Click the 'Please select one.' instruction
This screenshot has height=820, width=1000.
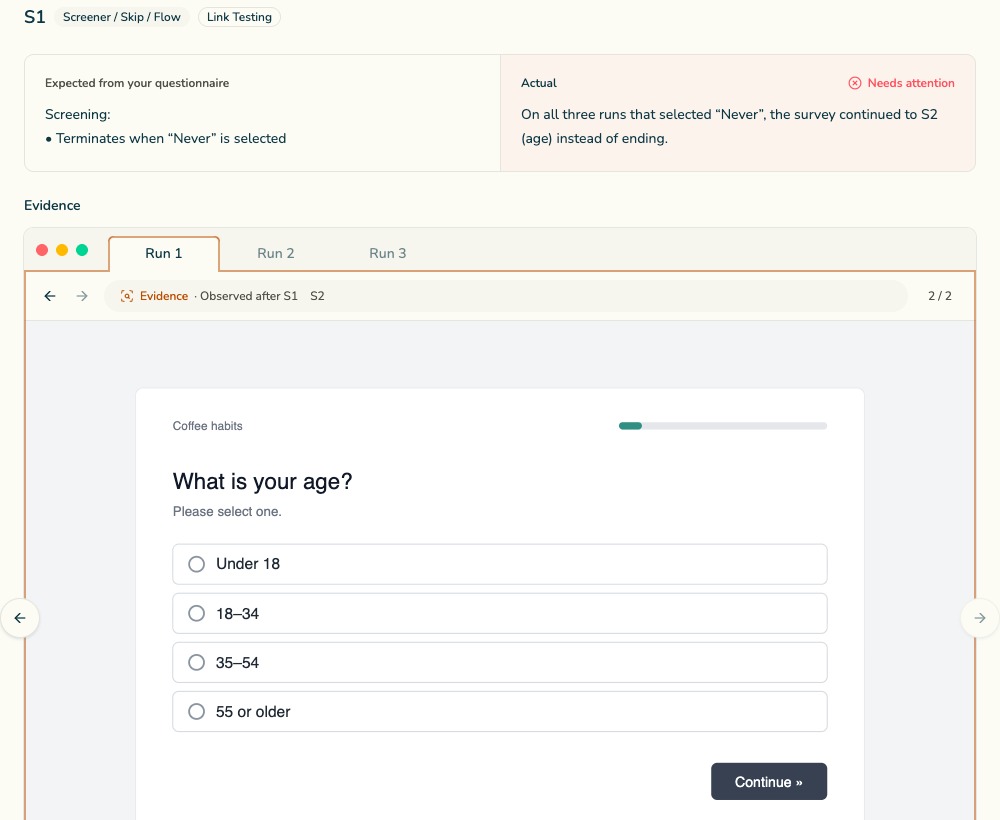coord(227,511)
